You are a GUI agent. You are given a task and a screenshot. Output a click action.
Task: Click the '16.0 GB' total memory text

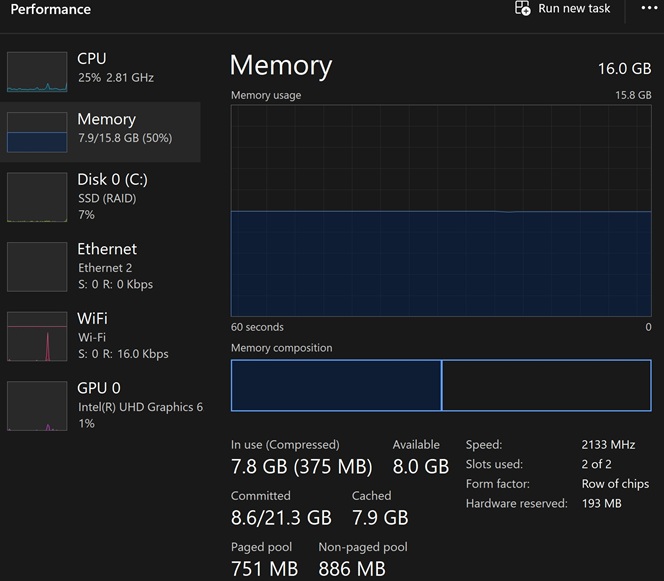coord(625,69)
